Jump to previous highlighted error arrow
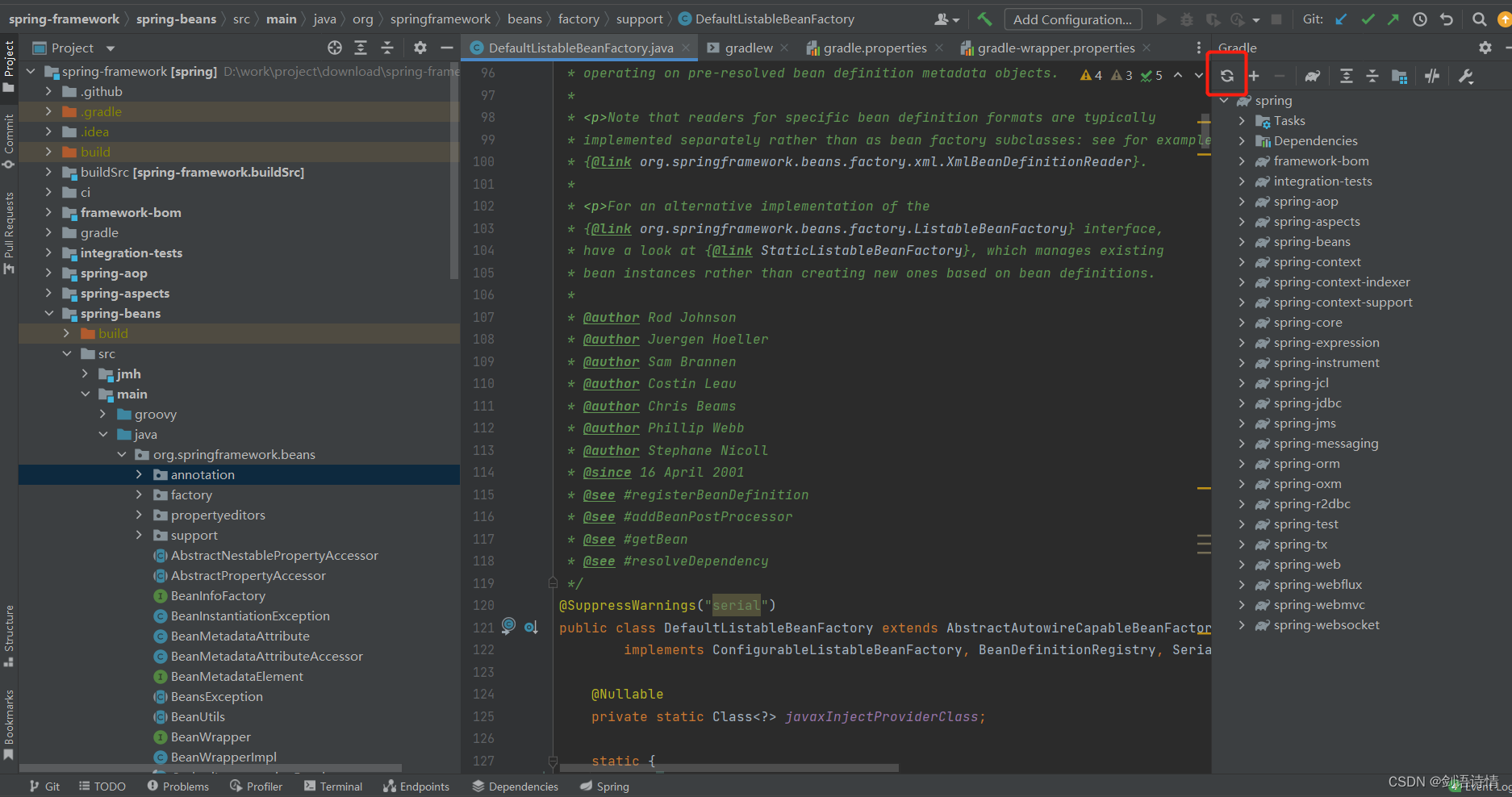The width and height of the screenshot is (1512, 797). point(1178,75)
